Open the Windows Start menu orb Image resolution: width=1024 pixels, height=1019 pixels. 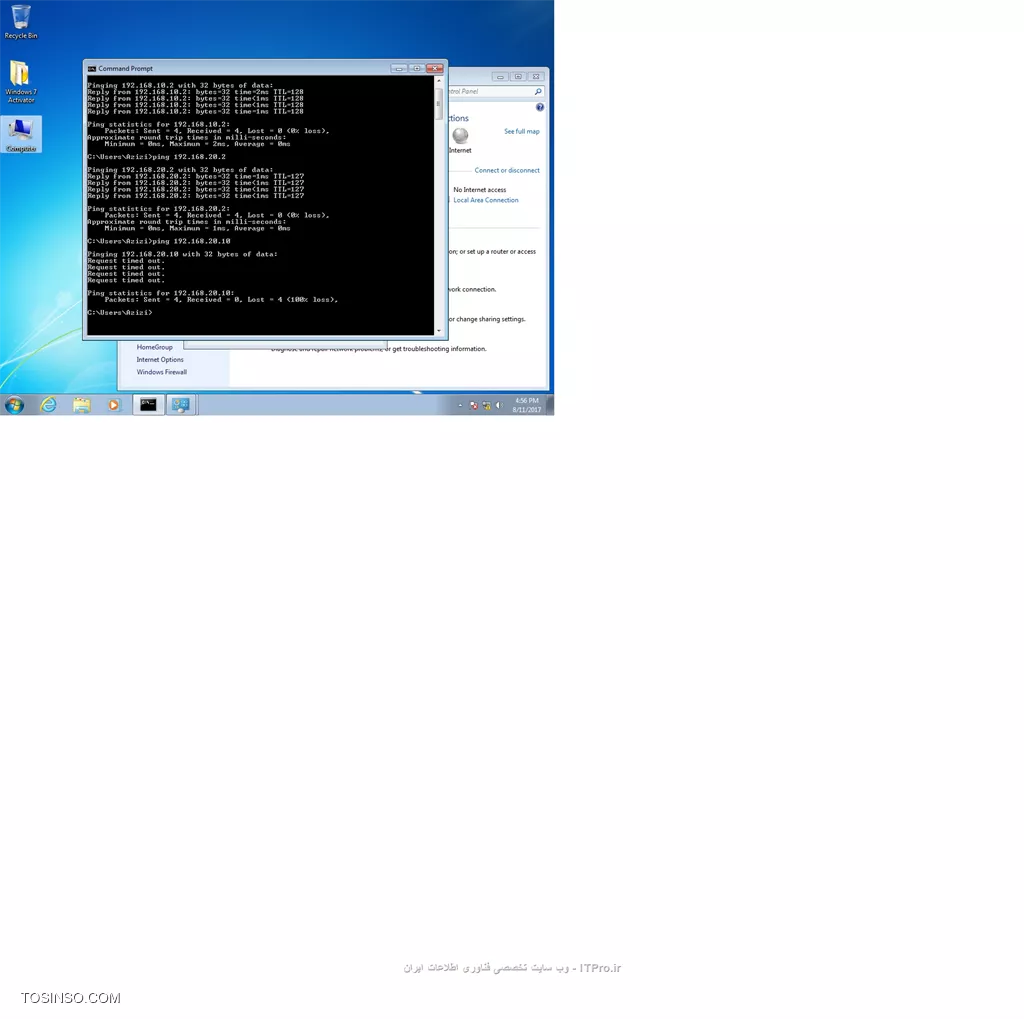(14, 405)
